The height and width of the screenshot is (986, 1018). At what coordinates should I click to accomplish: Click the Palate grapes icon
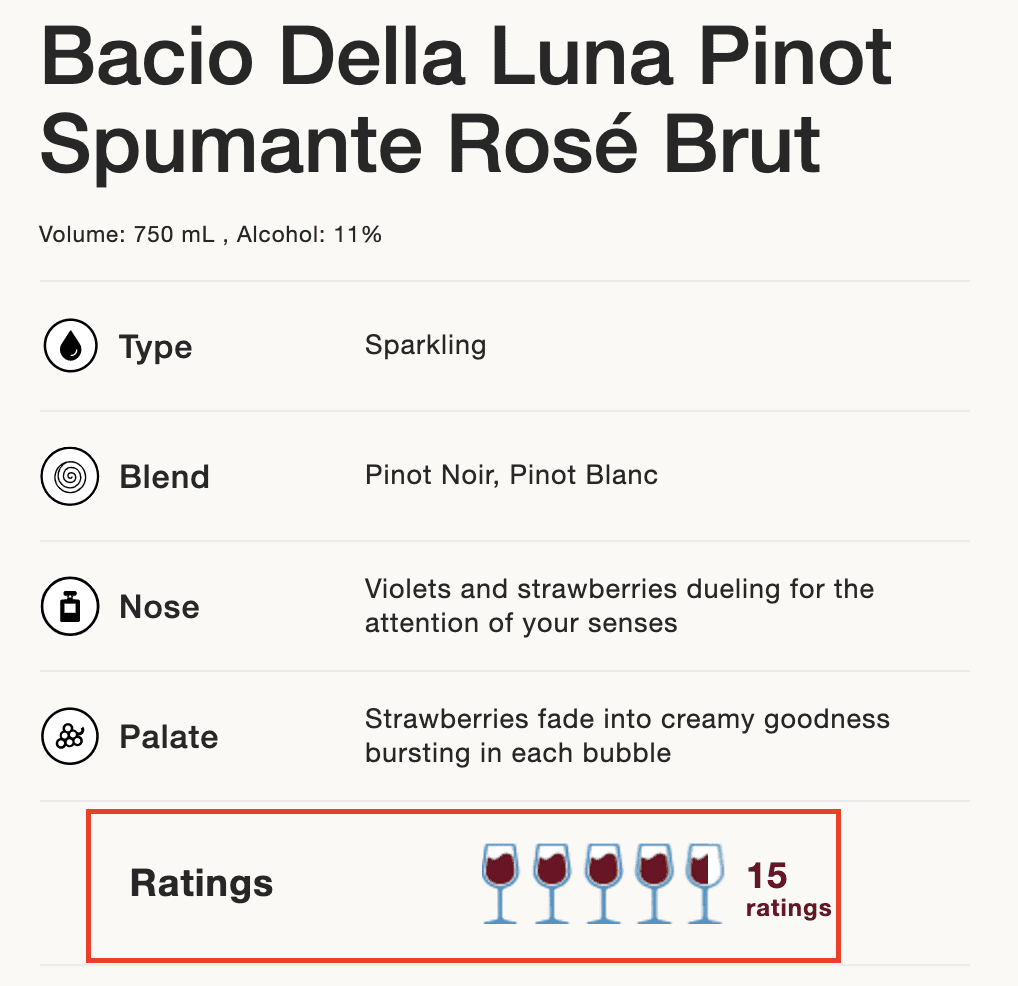click(x=70, y=736)
